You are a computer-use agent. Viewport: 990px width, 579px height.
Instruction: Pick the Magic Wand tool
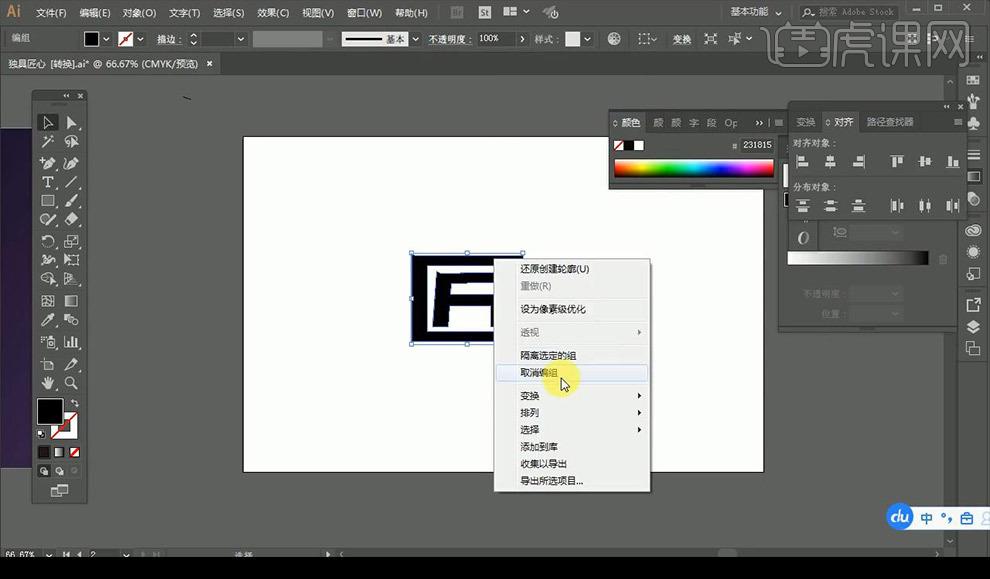[x=48, y=142]
